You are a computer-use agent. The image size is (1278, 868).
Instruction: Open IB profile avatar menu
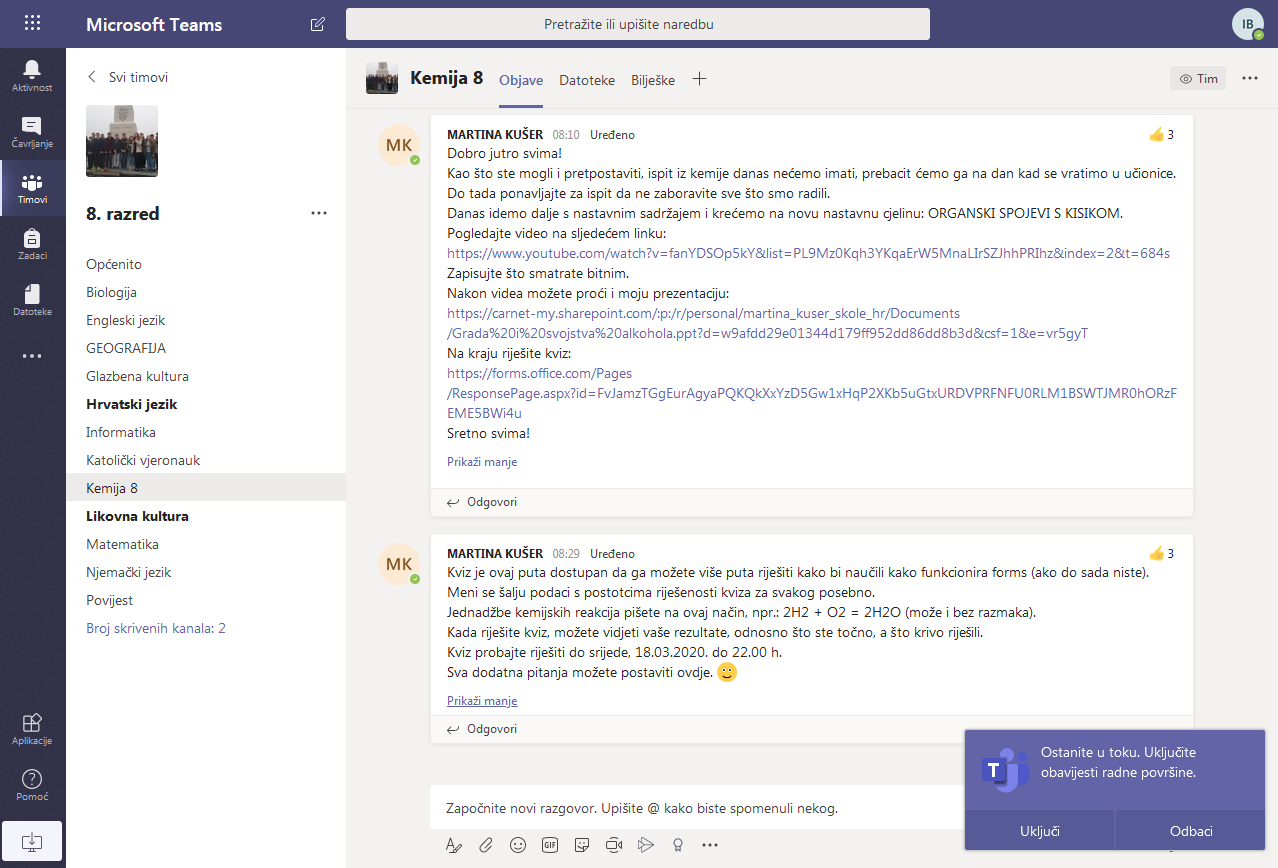click(x=1247, y=24)
